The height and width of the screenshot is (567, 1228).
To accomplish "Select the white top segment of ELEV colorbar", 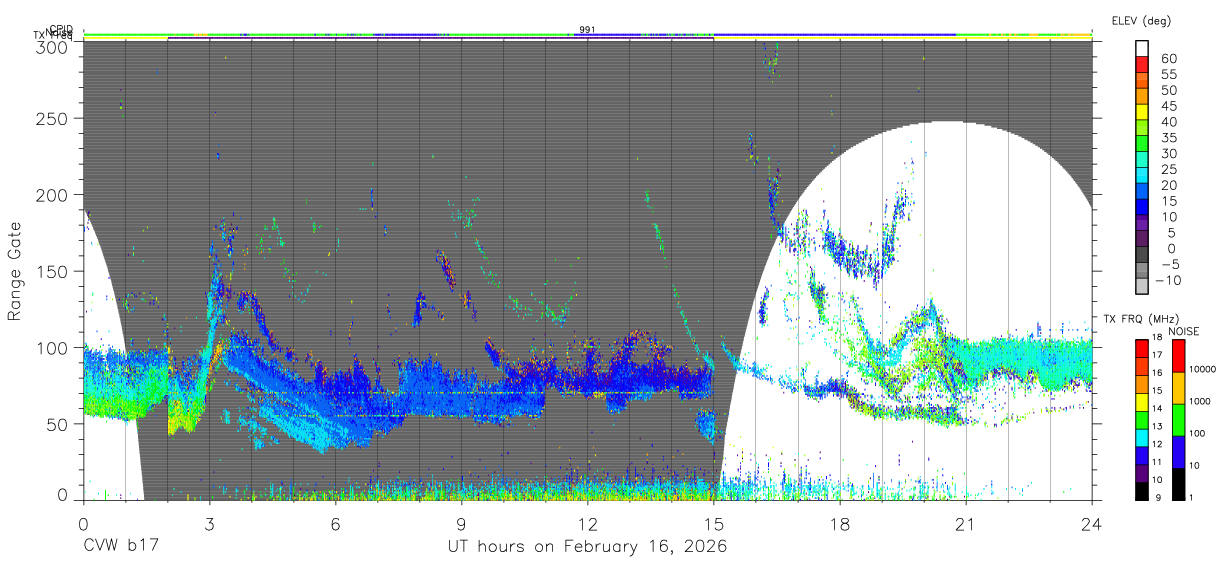I will pos(1142,49).
